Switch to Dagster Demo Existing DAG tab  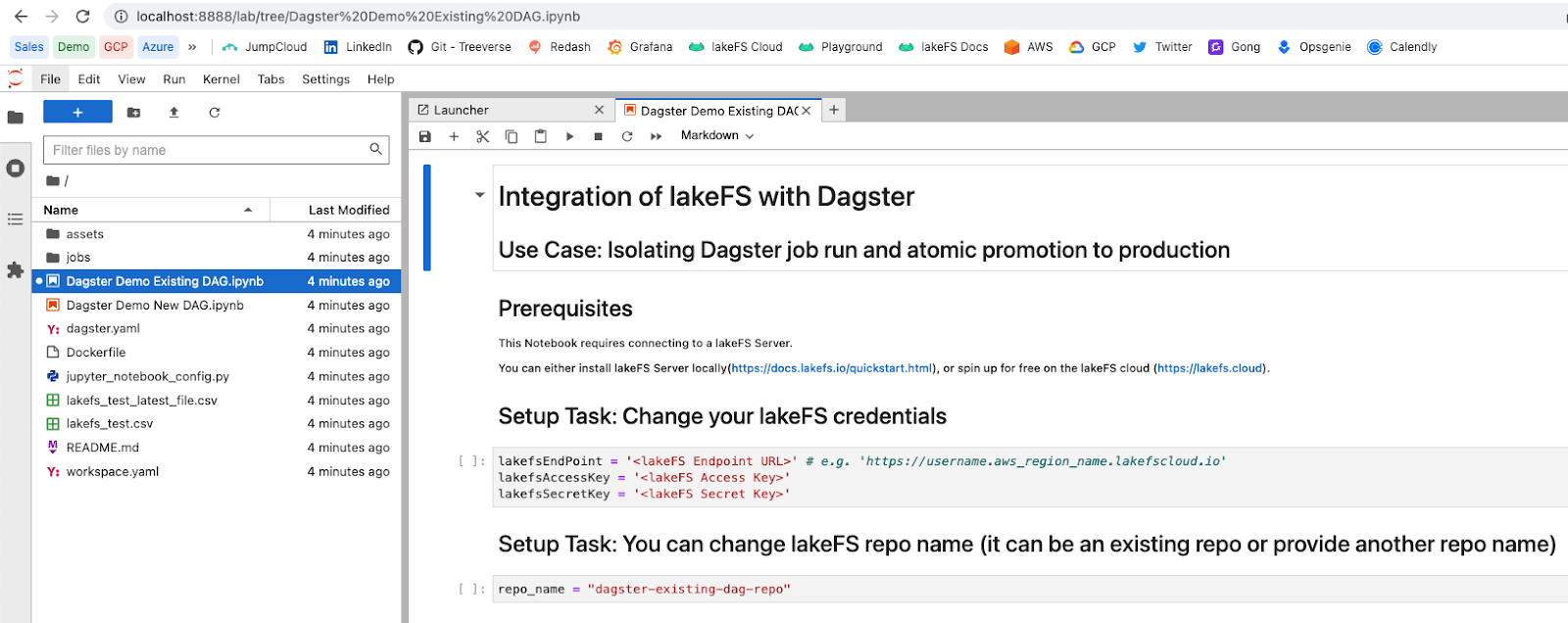coord(717,111)
